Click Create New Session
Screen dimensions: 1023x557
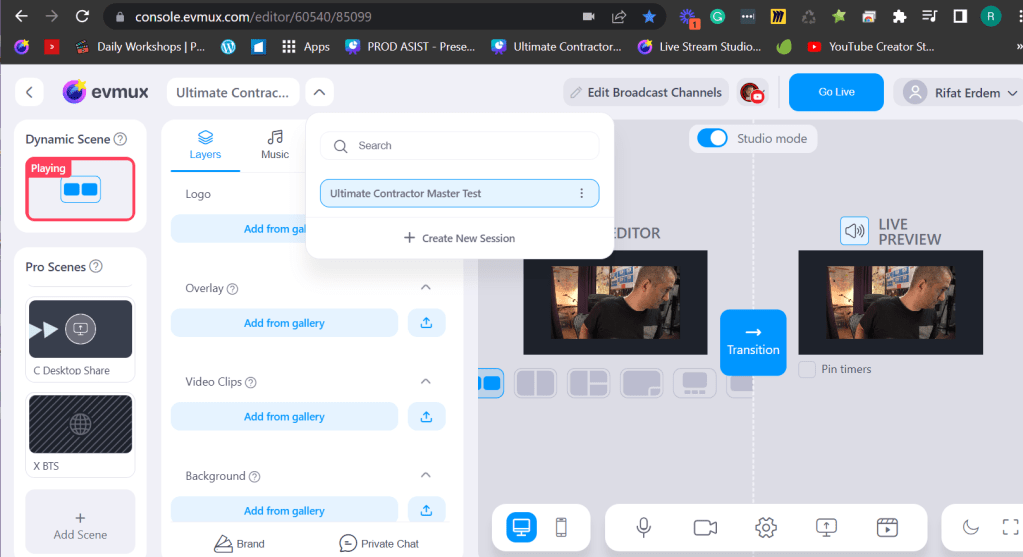point(459,238)
